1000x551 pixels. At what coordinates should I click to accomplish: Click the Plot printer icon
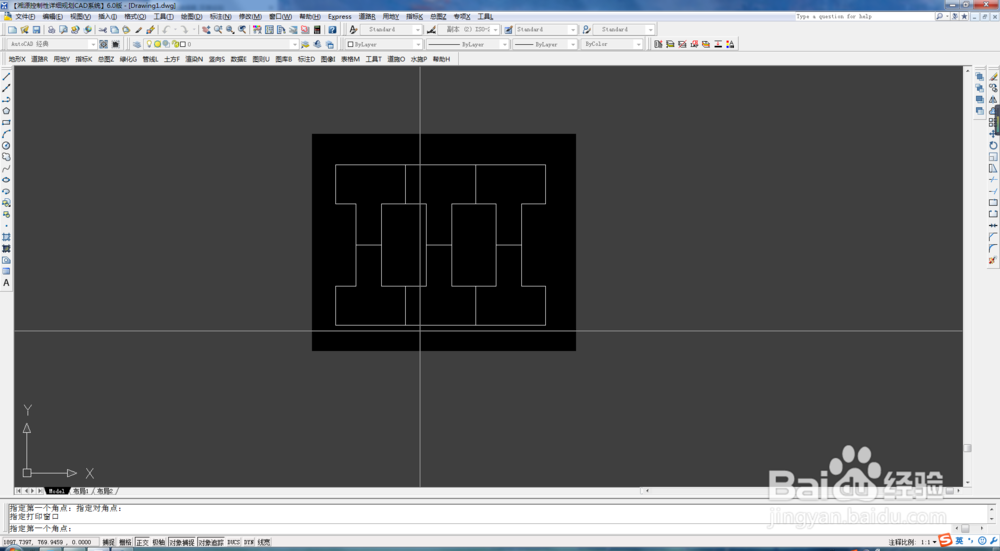click(x=52, y=30)
